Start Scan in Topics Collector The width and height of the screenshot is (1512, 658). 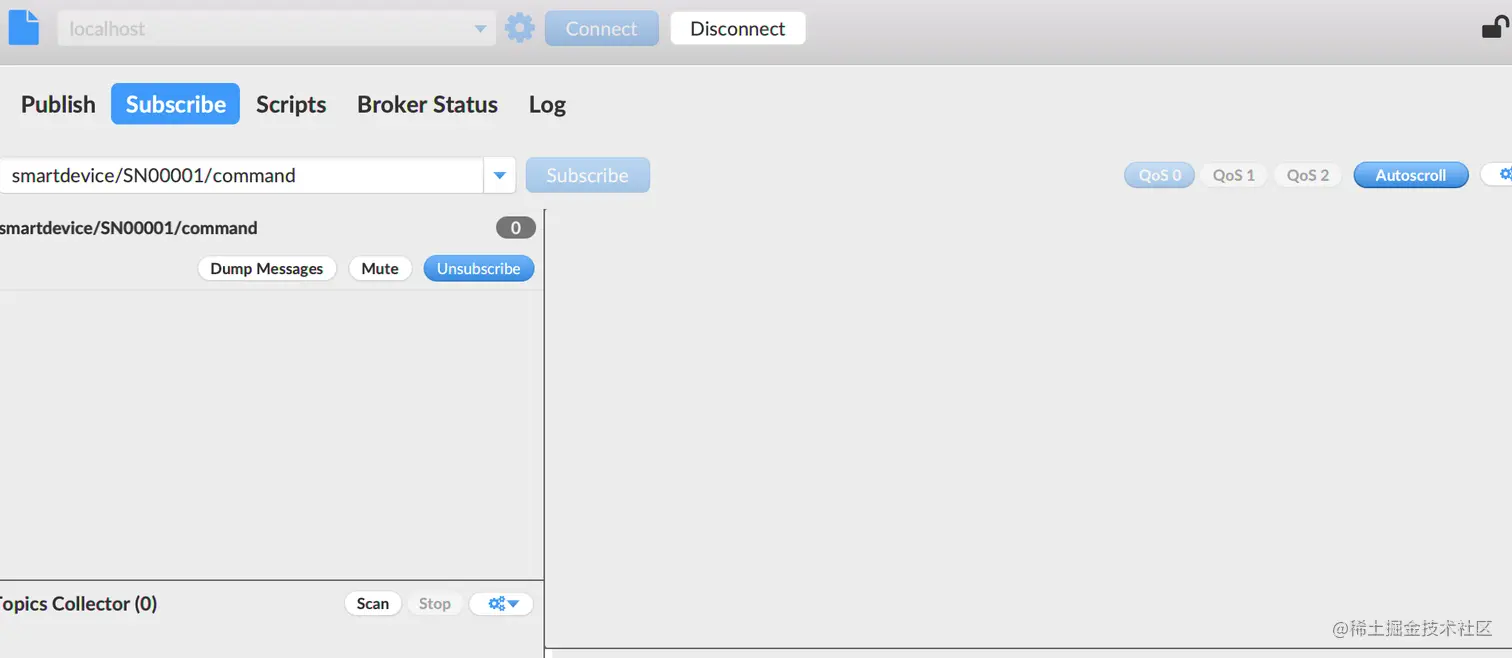[x=373, y=604]
